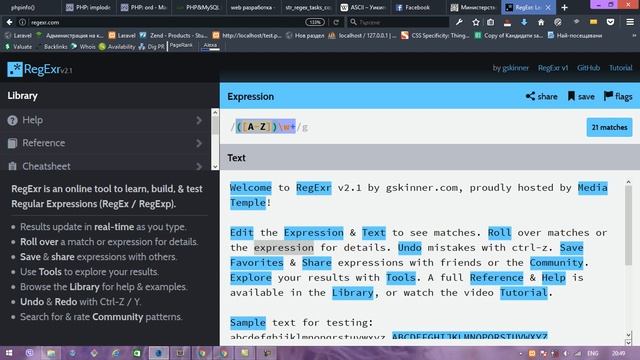Click the Whois toolbar item
Image resolution: width=640 pixels, height=360 pixels.
(83, 47)
